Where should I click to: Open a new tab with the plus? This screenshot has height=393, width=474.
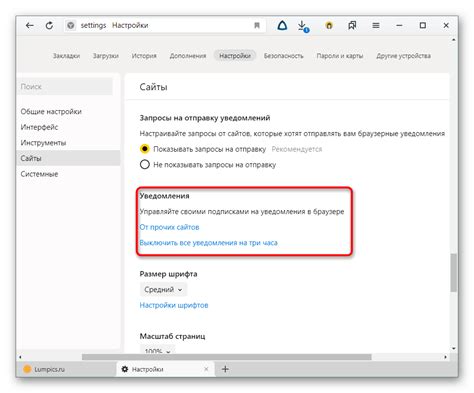[225, 369]
